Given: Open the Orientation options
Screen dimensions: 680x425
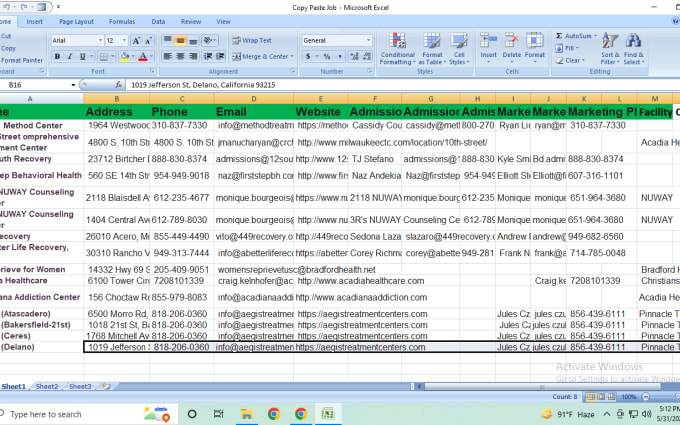Looking at the screenshot, I should point(209,41).
